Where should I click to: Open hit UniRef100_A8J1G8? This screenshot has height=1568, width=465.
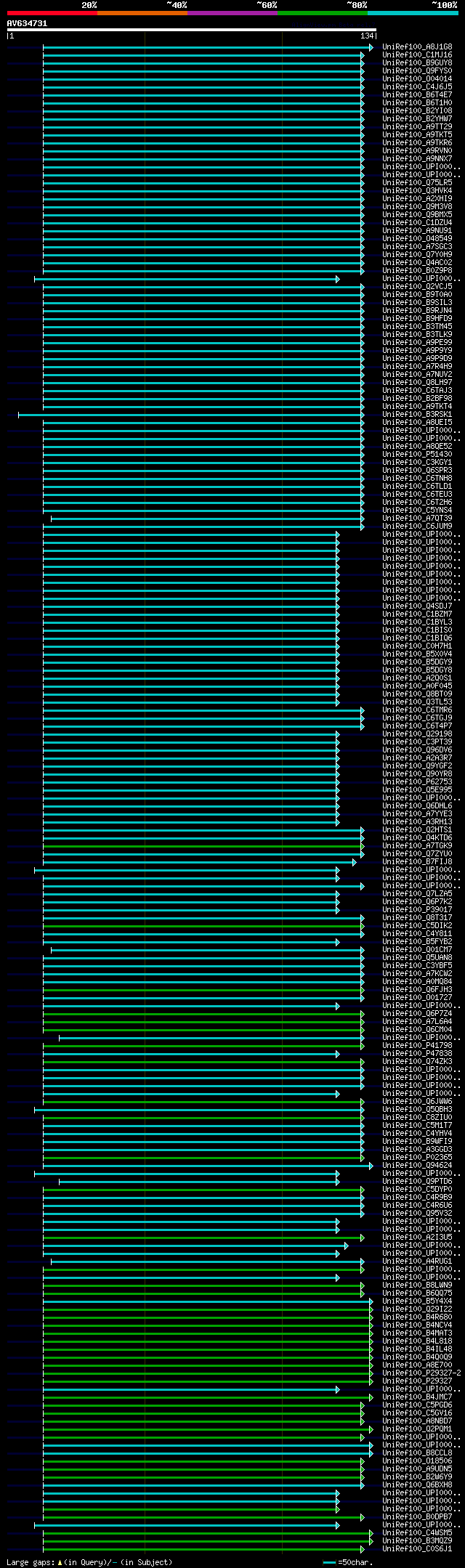click(417, 47)
